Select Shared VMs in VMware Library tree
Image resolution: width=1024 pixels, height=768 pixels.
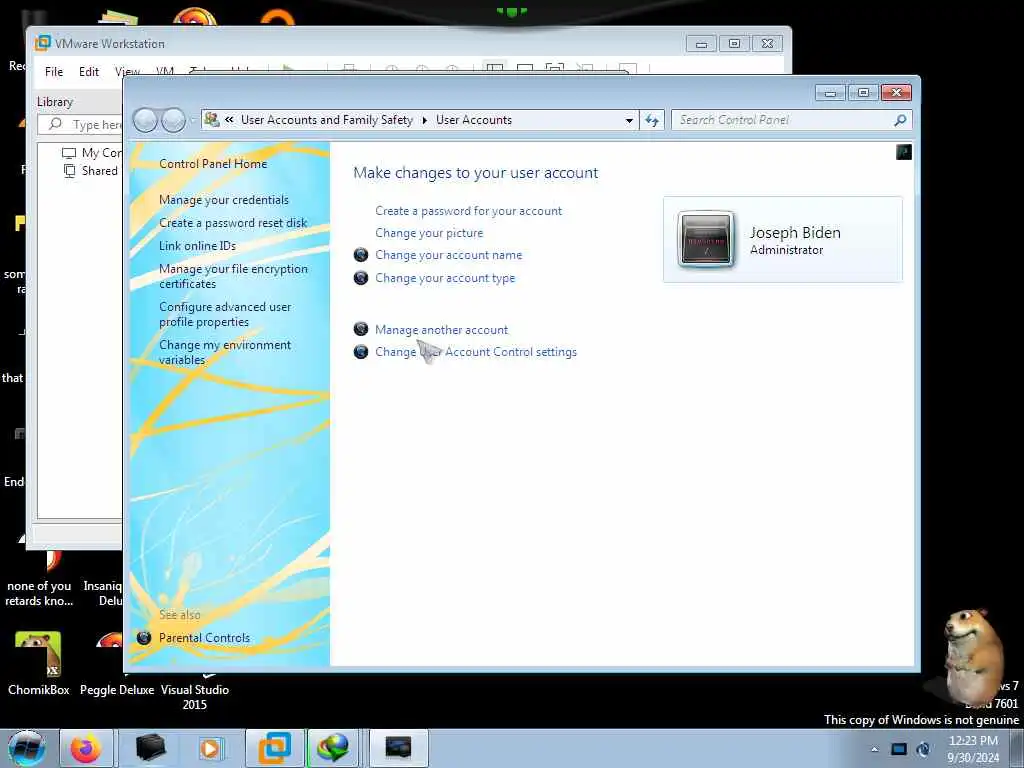click(x=91, y=171)
